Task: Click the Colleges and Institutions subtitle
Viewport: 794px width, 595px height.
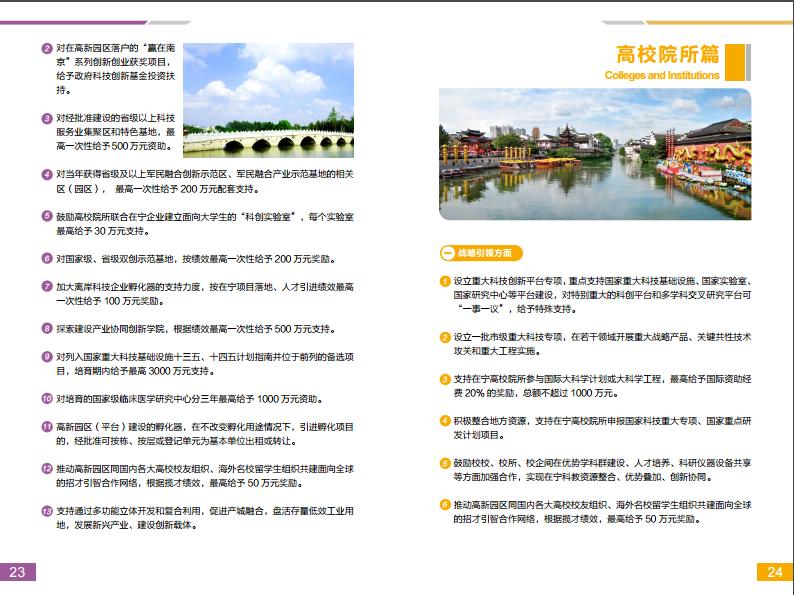Action: coord(662,75)
